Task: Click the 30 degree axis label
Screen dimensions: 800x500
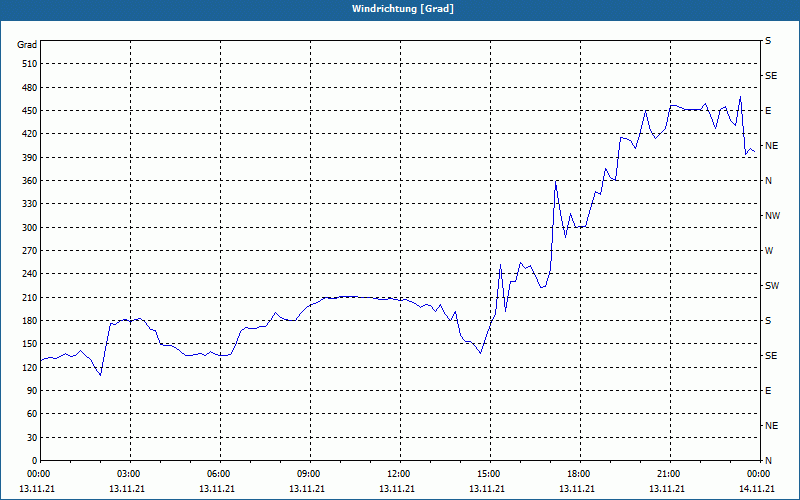Action: pyautogui.click(x=33, y=438)
